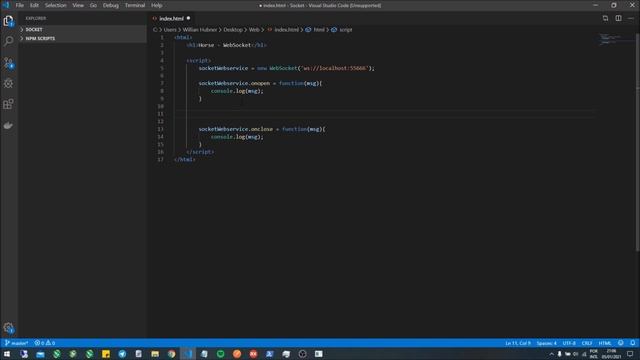Open the changes compare icon in editor toolbar

tap(605, 18)
